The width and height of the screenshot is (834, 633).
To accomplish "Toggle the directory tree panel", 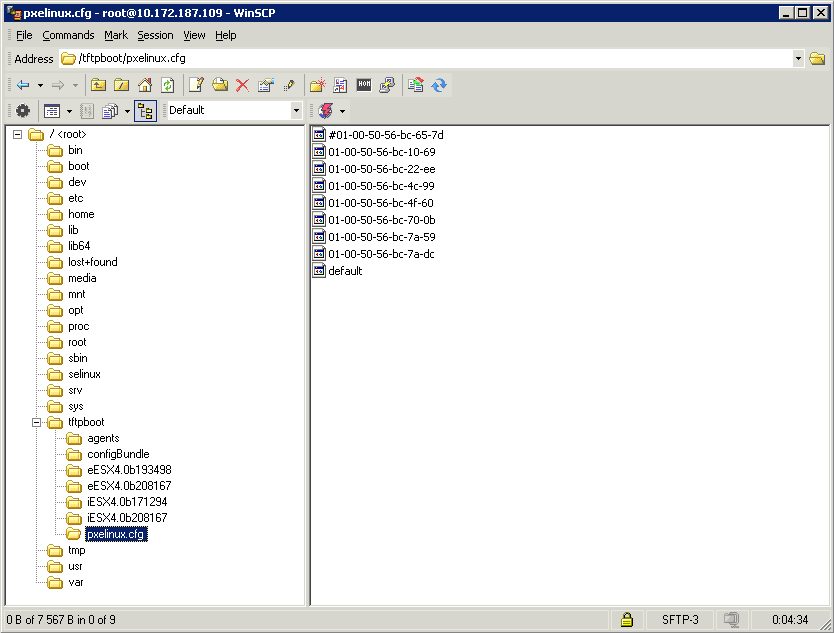I will pos(145,111).
